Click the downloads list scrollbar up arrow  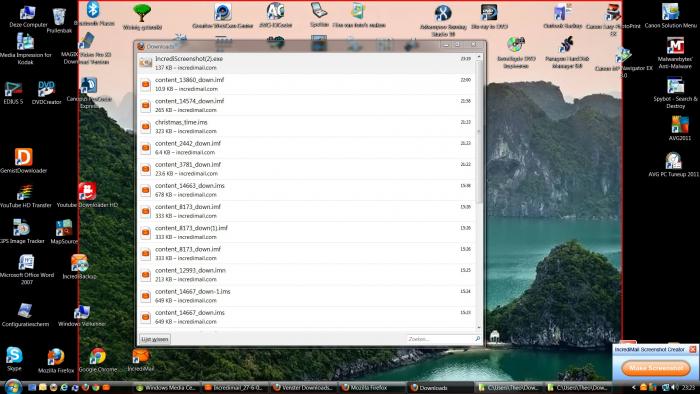[x=479, y=57]
